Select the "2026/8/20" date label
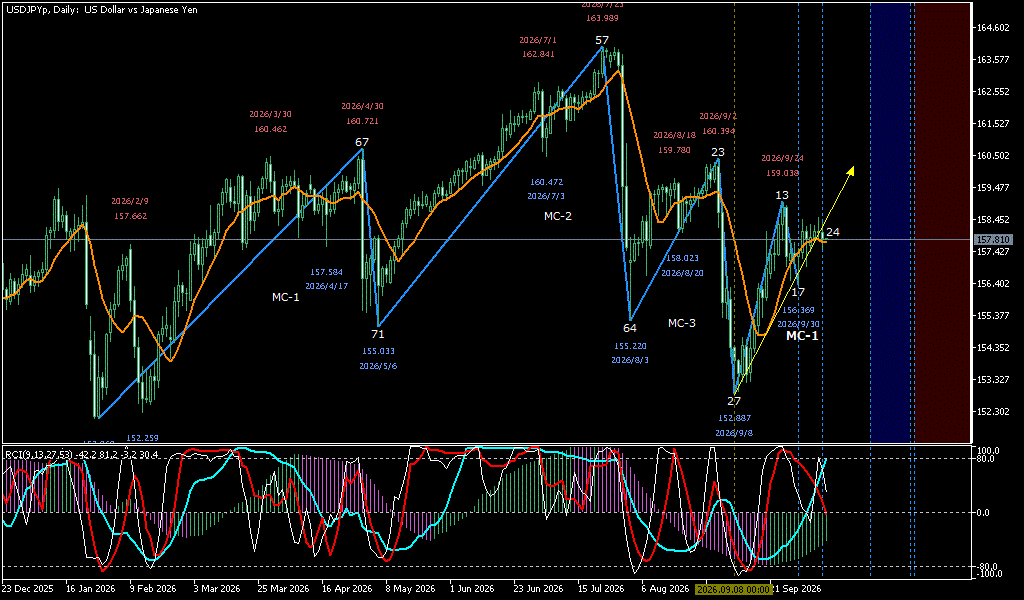Screen dimensions: 1024x600 (682, 273)
